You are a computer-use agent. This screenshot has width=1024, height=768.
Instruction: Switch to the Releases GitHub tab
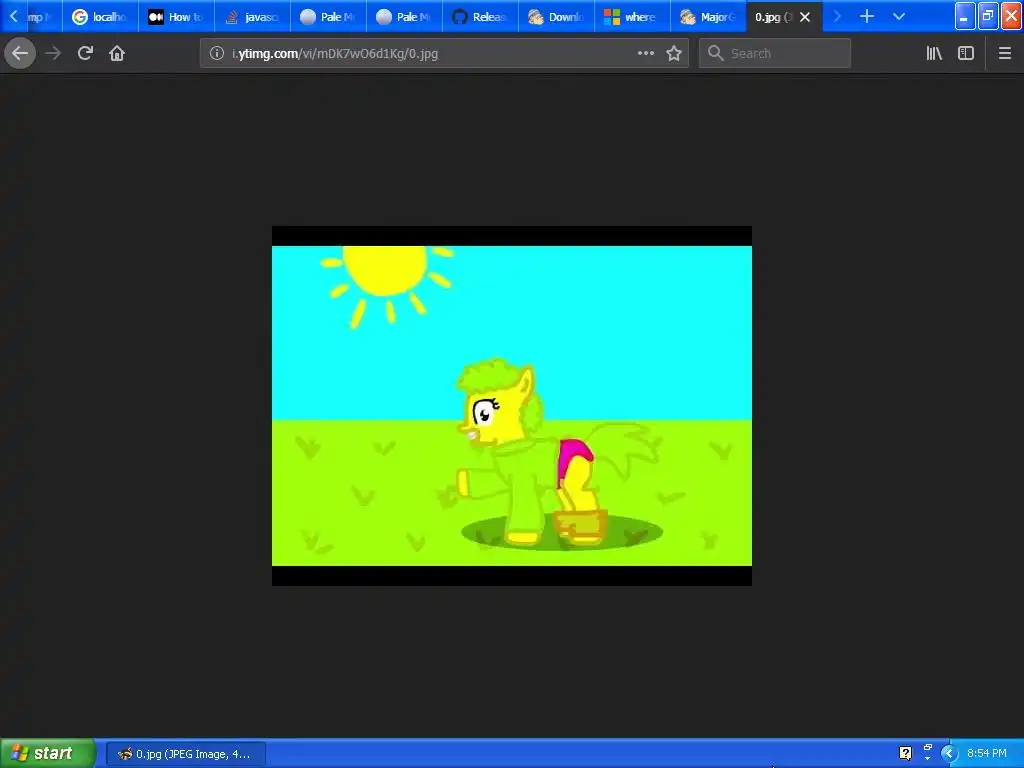coord(480,17)
